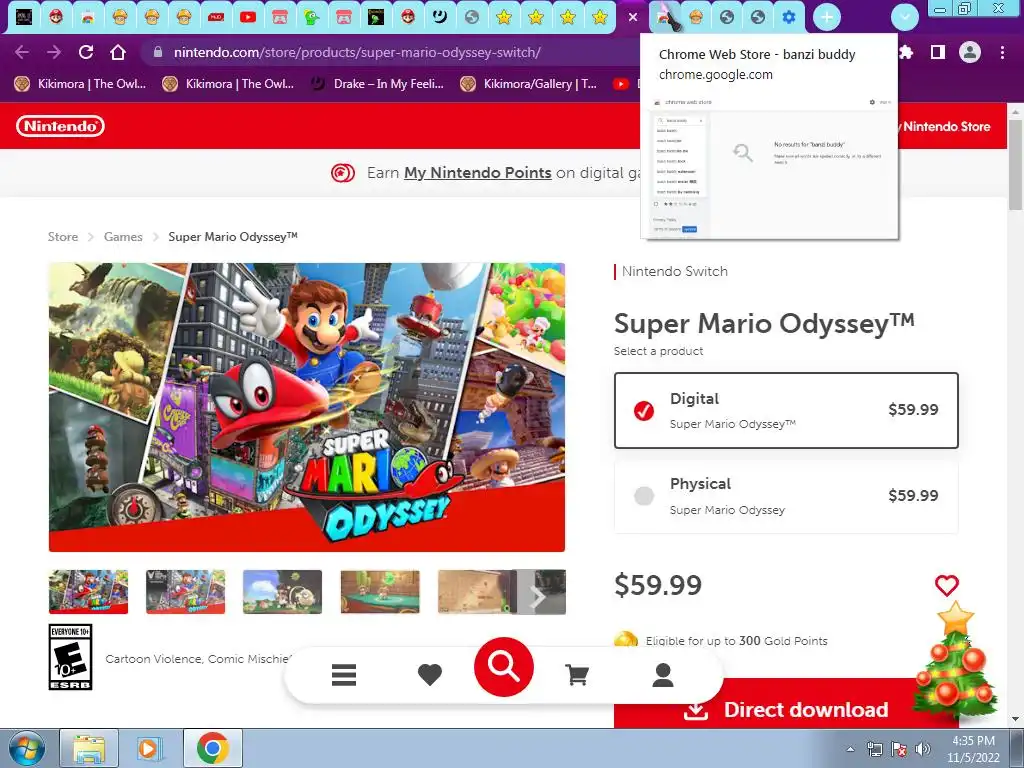Viewport: 1024px width, 768px height.
Task: Click the Nintendo logo in the header
Action: pyautogui.click(x=60, y=126)
